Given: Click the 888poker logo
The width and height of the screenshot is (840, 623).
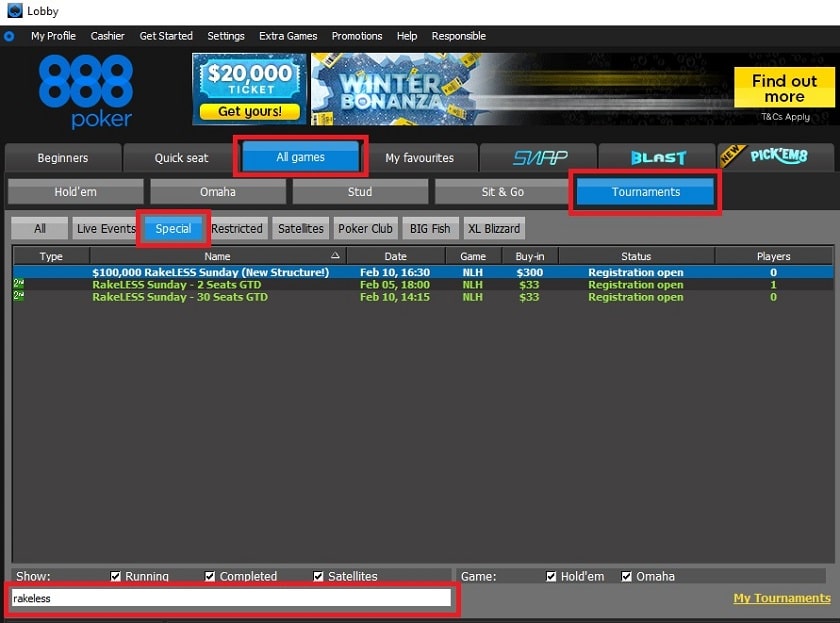Looking at the screenshot, I should 86,92.
